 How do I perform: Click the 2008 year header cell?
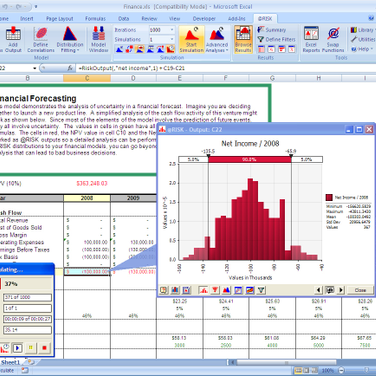[x=87, y=198]
